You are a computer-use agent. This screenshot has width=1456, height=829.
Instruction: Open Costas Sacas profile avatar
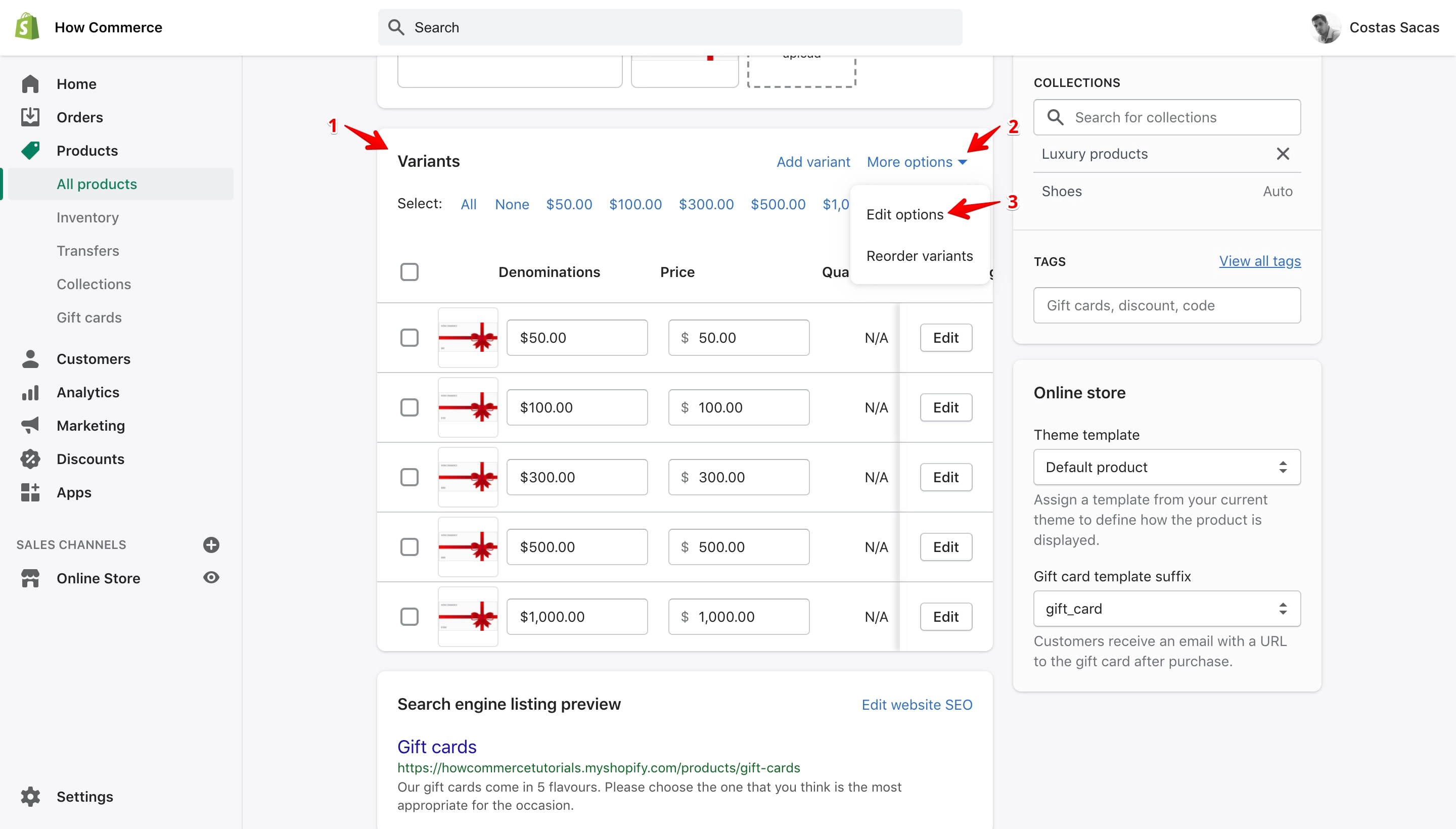pos(1325,27)
